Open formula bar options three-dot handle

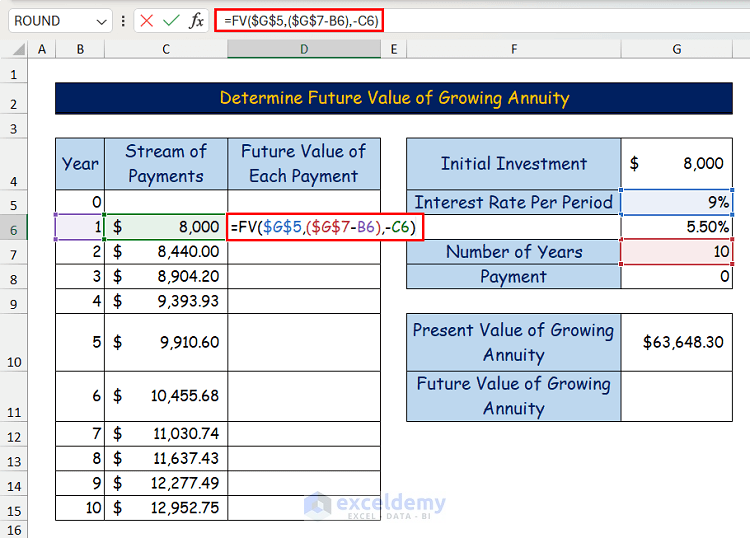[123, 21]
